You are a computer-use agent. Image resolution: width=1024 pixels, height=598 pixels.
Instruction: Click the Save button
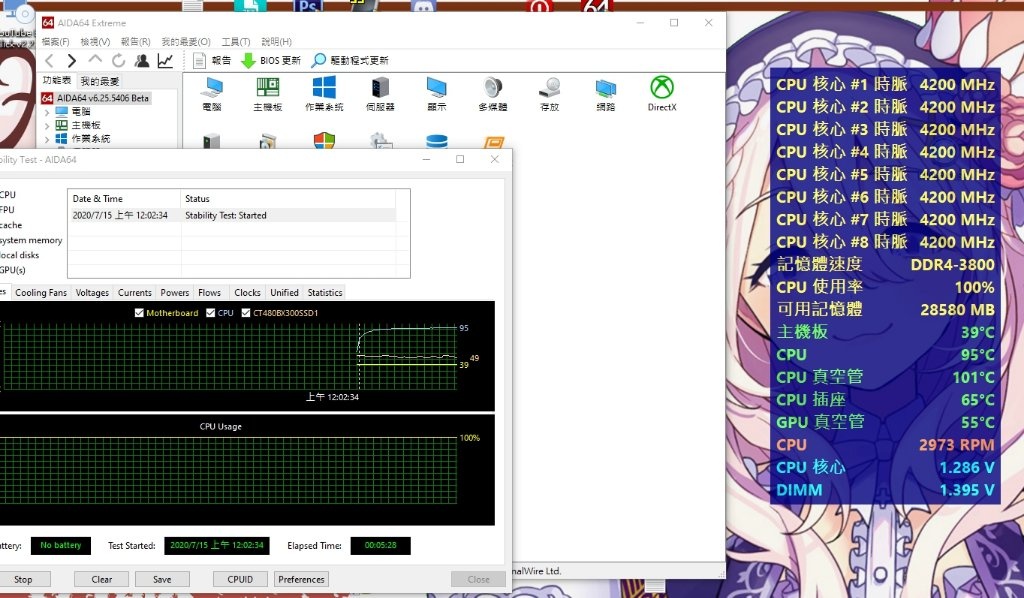(x=162, y=579)
